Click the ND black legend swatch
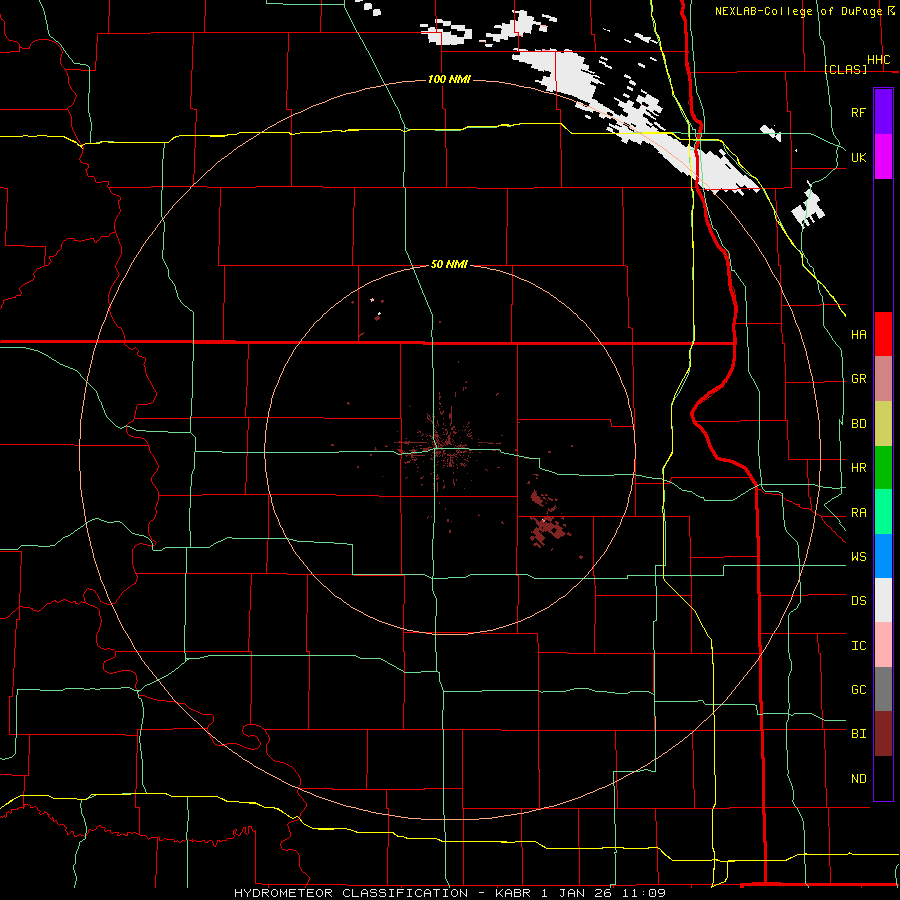This screenshot has height=900, width=900. 883,778
